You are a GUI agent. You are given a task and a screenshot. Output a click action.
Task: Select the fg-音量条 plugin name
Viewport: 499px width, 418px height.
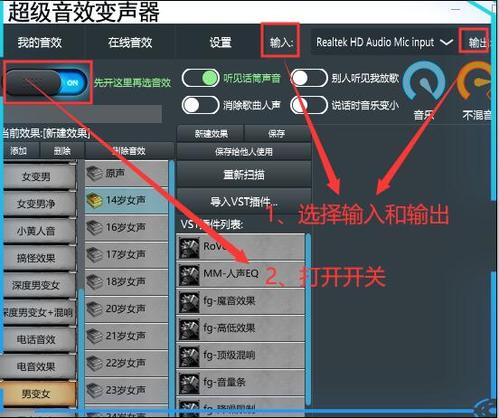[x=224, y=382]
